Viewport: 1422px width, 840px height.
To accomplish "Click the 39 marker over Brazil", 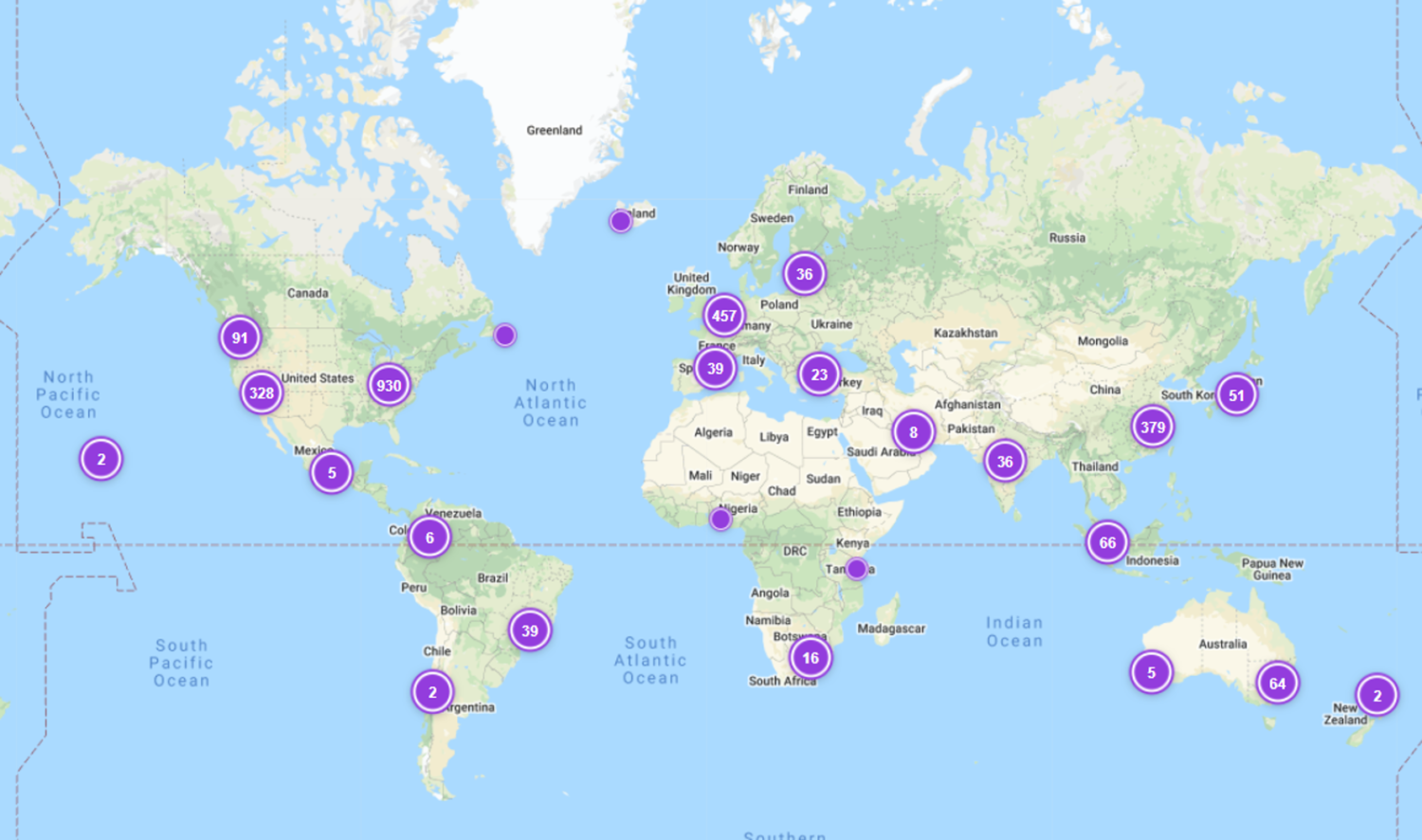I will [530, 630].
